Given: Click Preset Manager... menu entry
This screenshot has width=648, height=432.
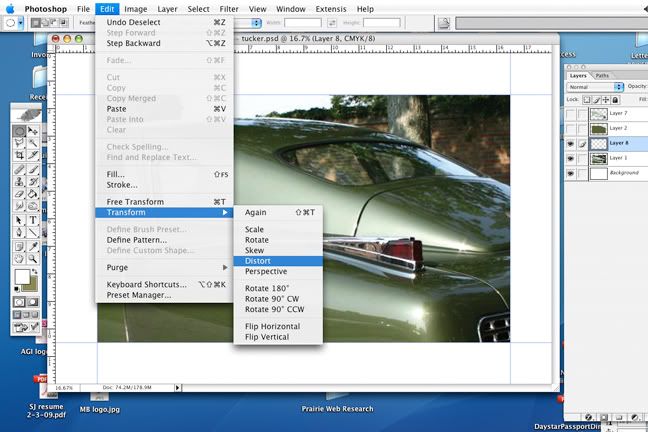Looking at the screenshot, I should click(164, 295).
